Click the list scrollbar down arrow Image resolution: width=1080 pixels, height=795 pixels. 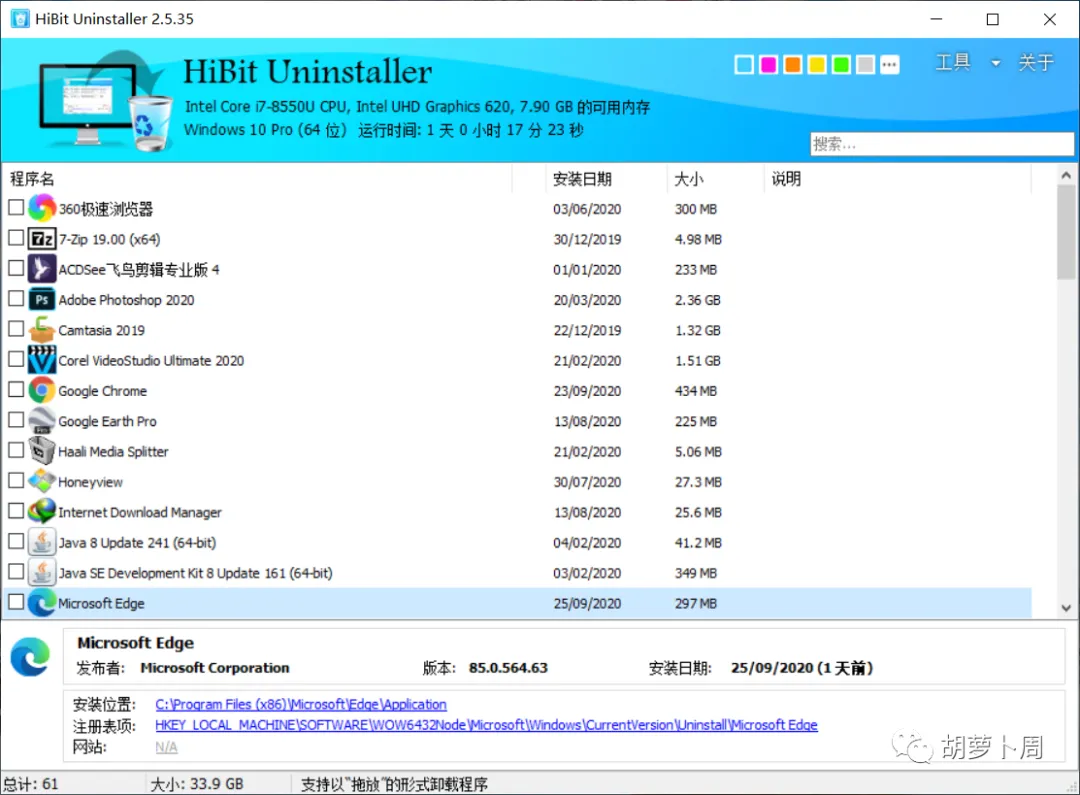(1066, 608)
